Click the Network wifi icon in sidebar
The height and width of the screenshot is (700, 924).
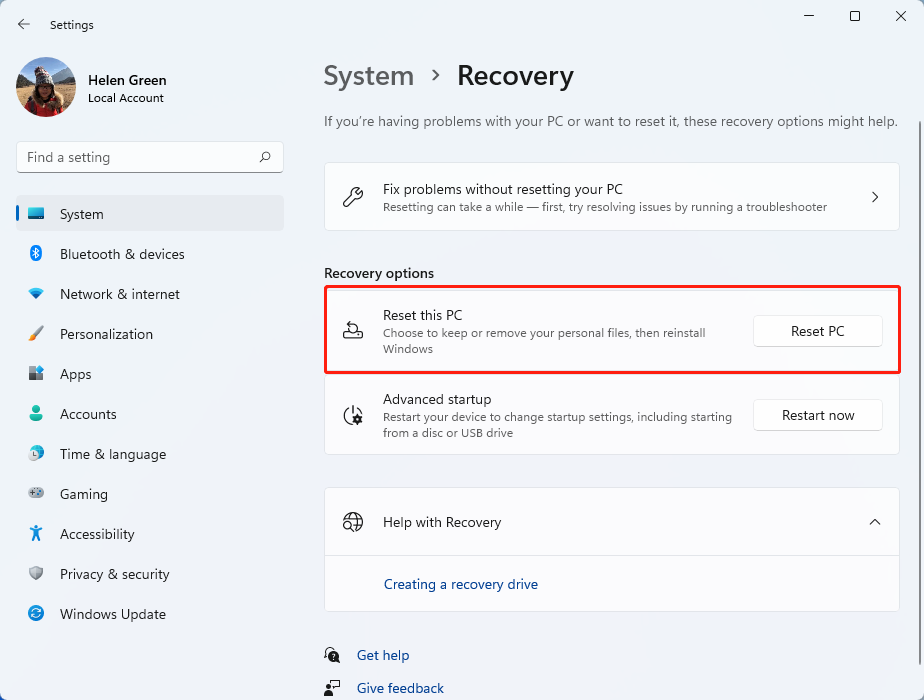36,293
